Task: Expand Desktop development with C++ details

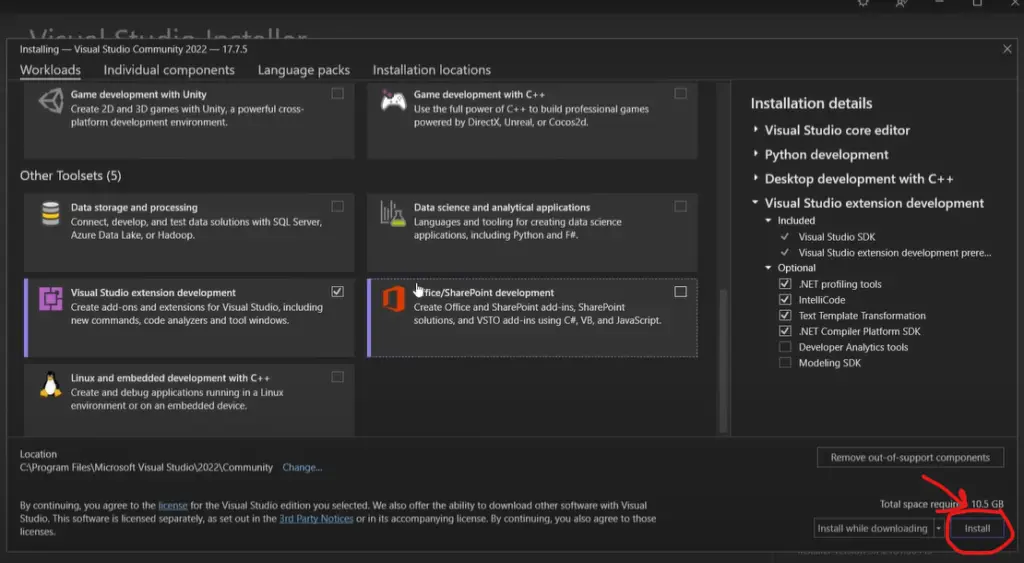Action: [x=756, y=178]
